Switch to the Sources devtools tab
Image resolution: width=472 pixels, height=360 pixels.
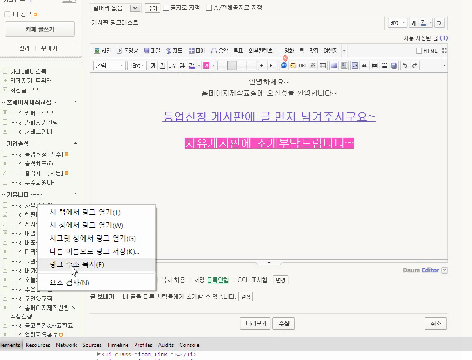[x=92, y=345]
